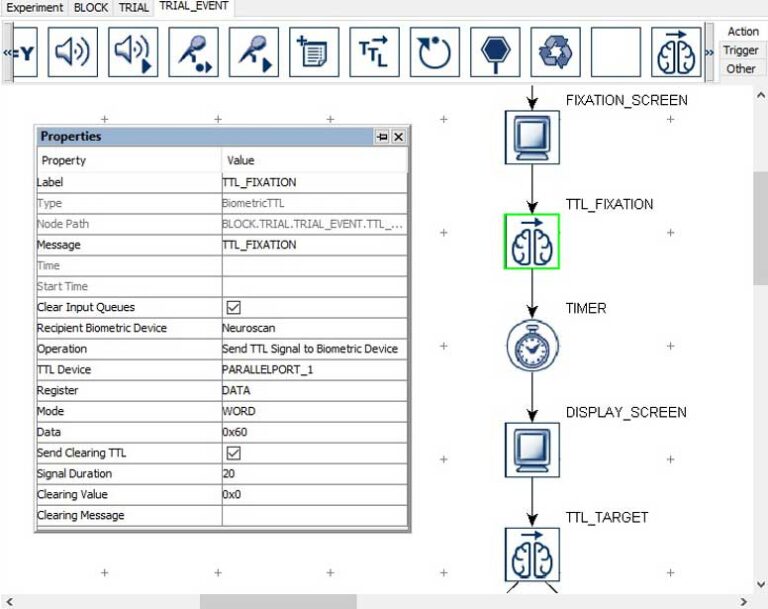Click the Property column header
Image resolution: width=768 pixels, height=609 pixels.
point(129,160)
